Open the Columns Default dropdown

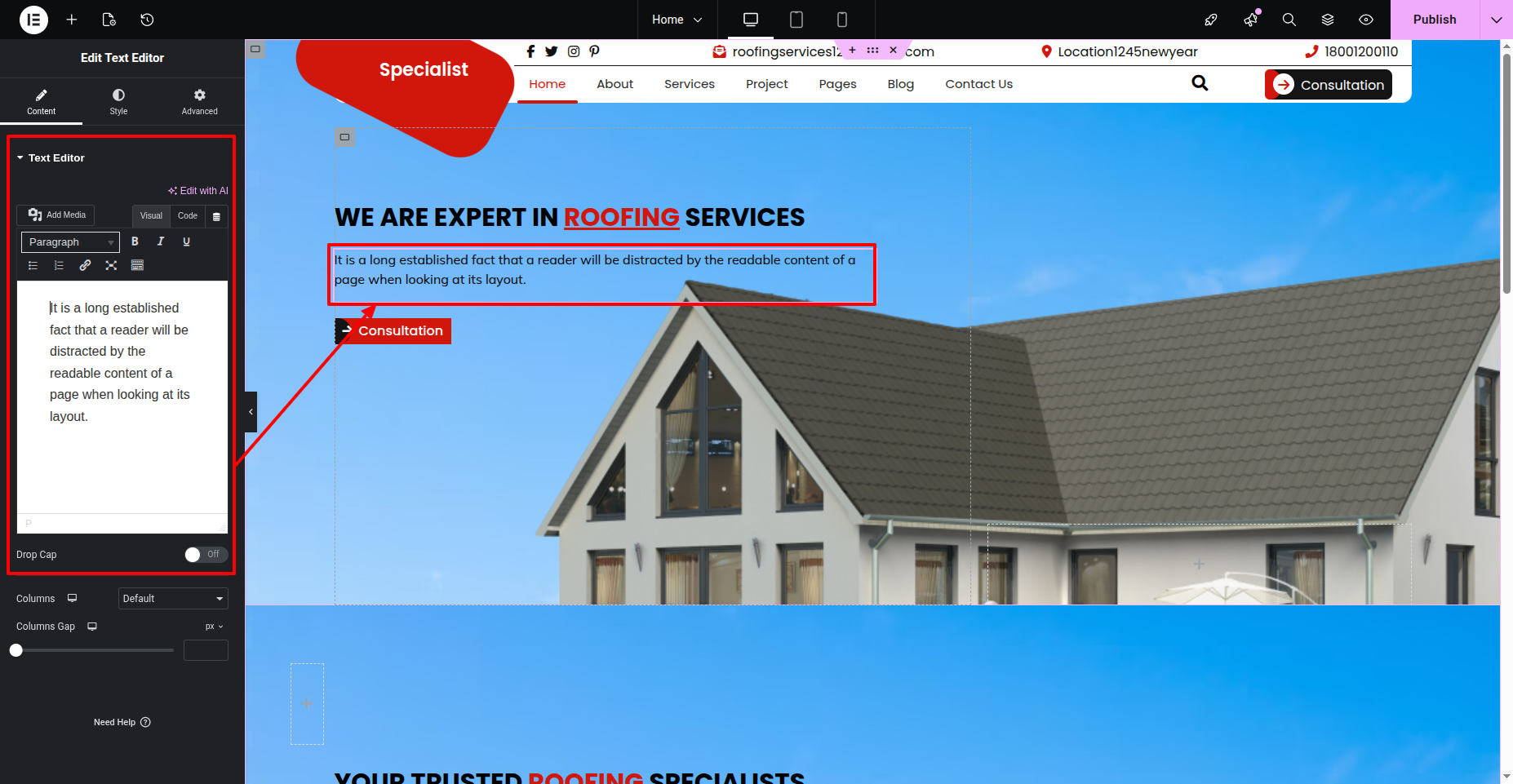point(173,599)
